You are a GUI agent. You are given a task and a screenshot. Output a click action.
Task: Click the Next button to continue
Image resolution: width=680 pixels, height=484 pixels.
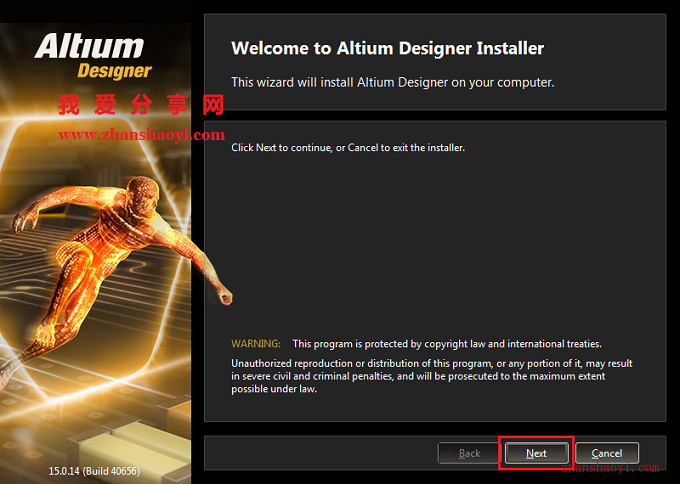536,453
